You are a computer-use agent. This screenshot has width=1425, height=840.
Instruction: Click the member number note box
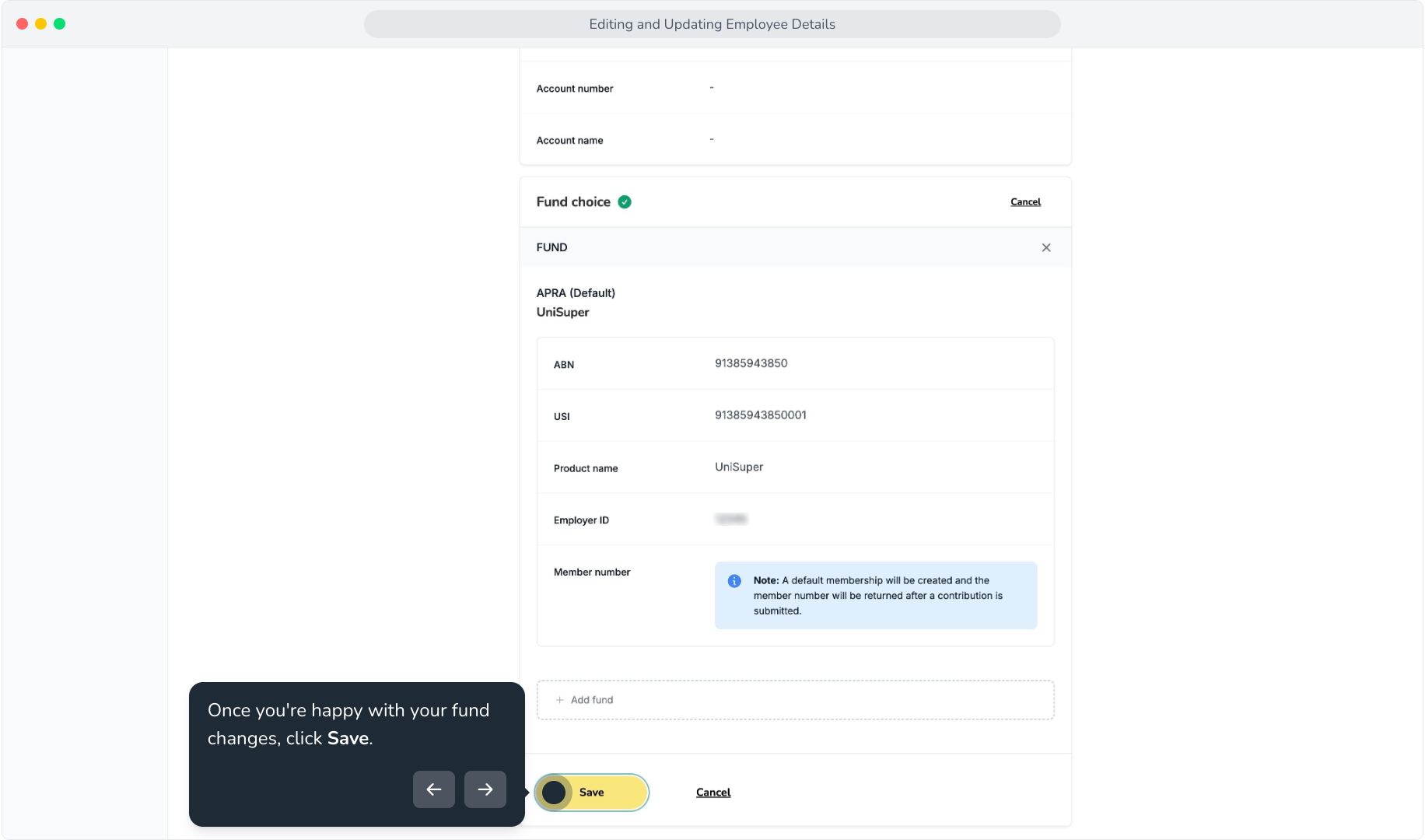click(x=876, y=596)
